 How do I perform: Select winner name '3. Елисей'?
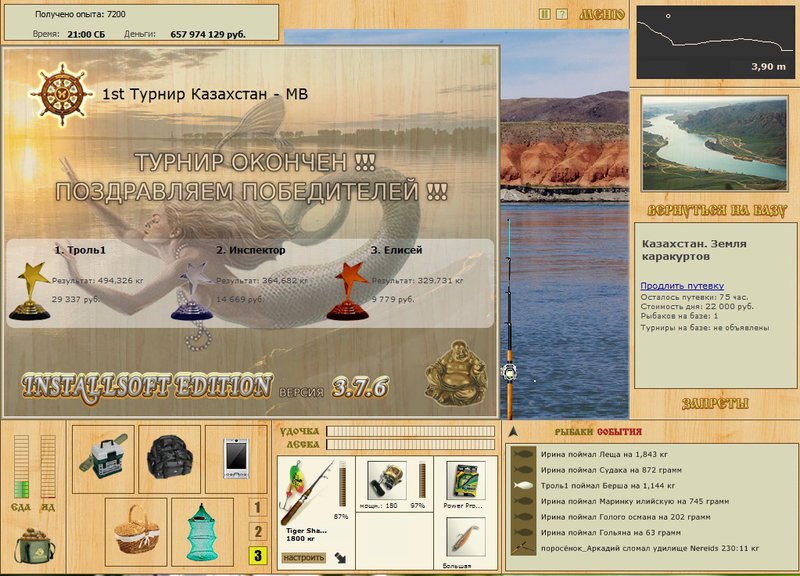click(396, 250)
